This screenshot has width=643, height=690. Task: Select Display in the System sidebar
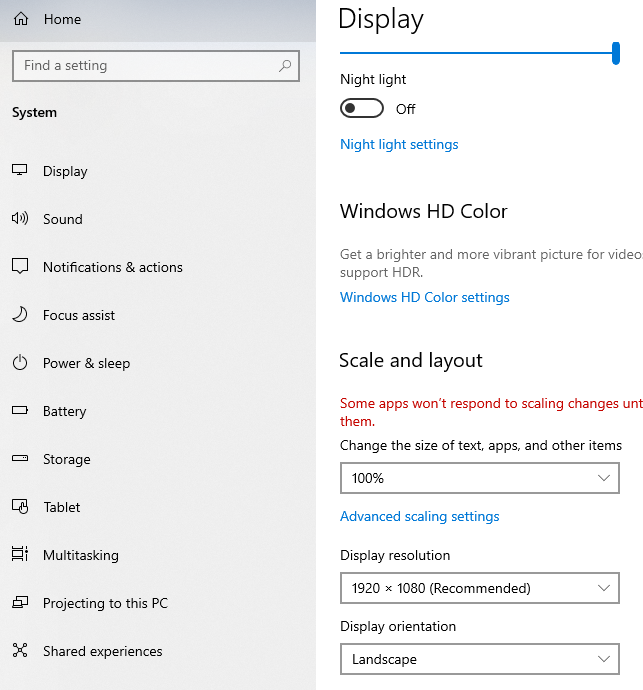pyautogui.click(x=65, y=171)
